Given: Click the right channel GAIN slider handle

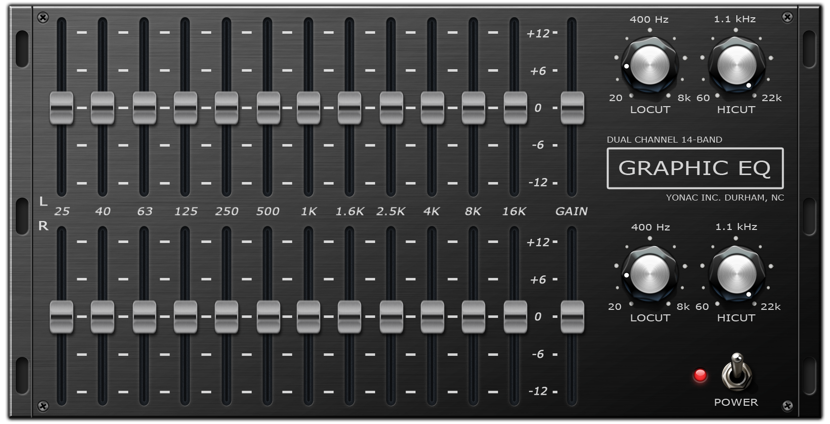Looking at the screenshot, I should point(572,316).
